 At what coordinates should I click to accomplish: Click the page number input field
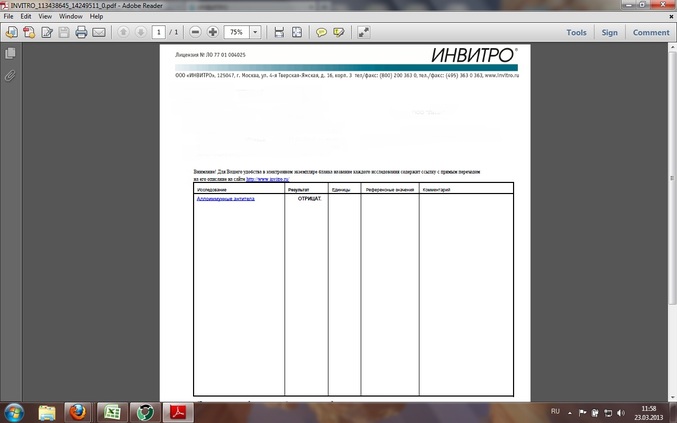pyautogui.click(x=159, y=32)
